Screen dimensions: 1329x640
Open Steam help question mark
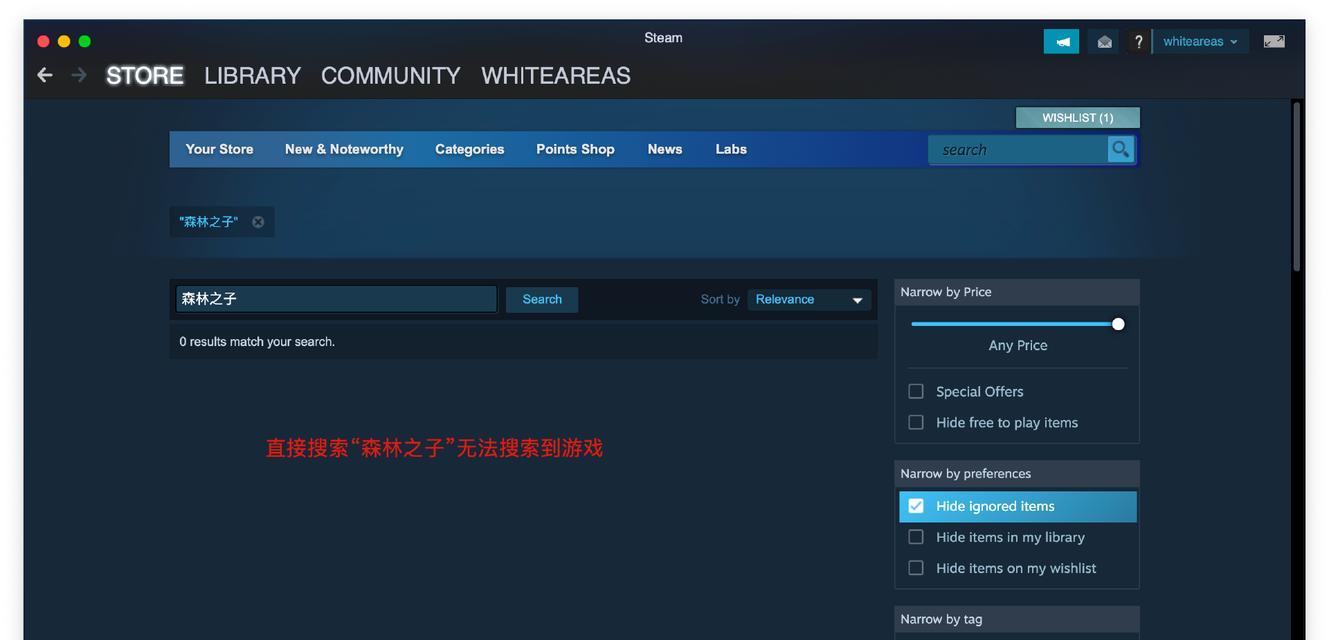pyautogui.click(x=1138, y=41)
